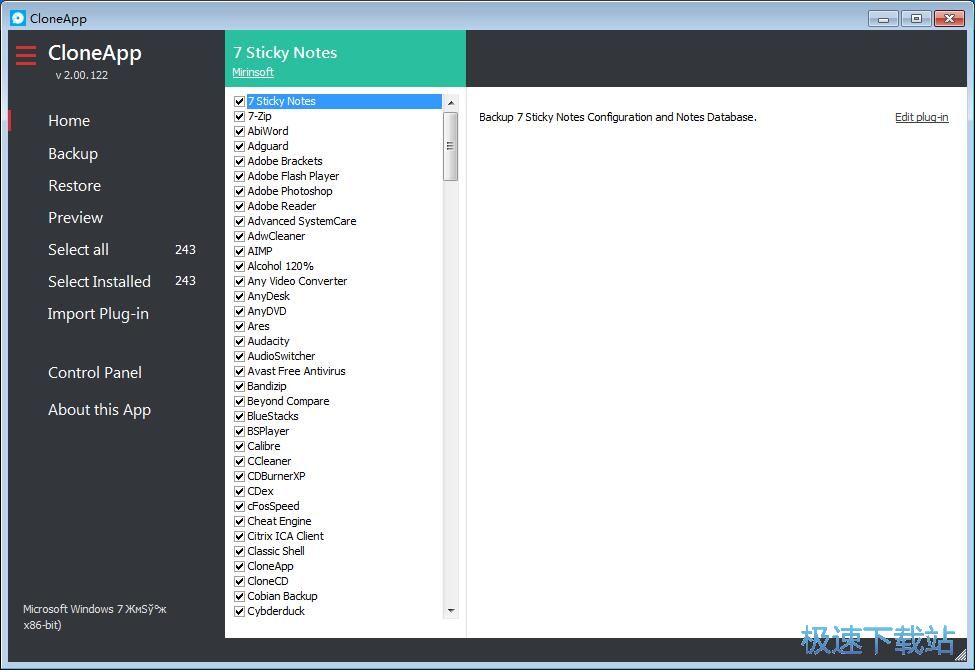Screen dimensions: 975x670
Task: Select Alcohol 120% in the list
Action: [x=280, y=266]
